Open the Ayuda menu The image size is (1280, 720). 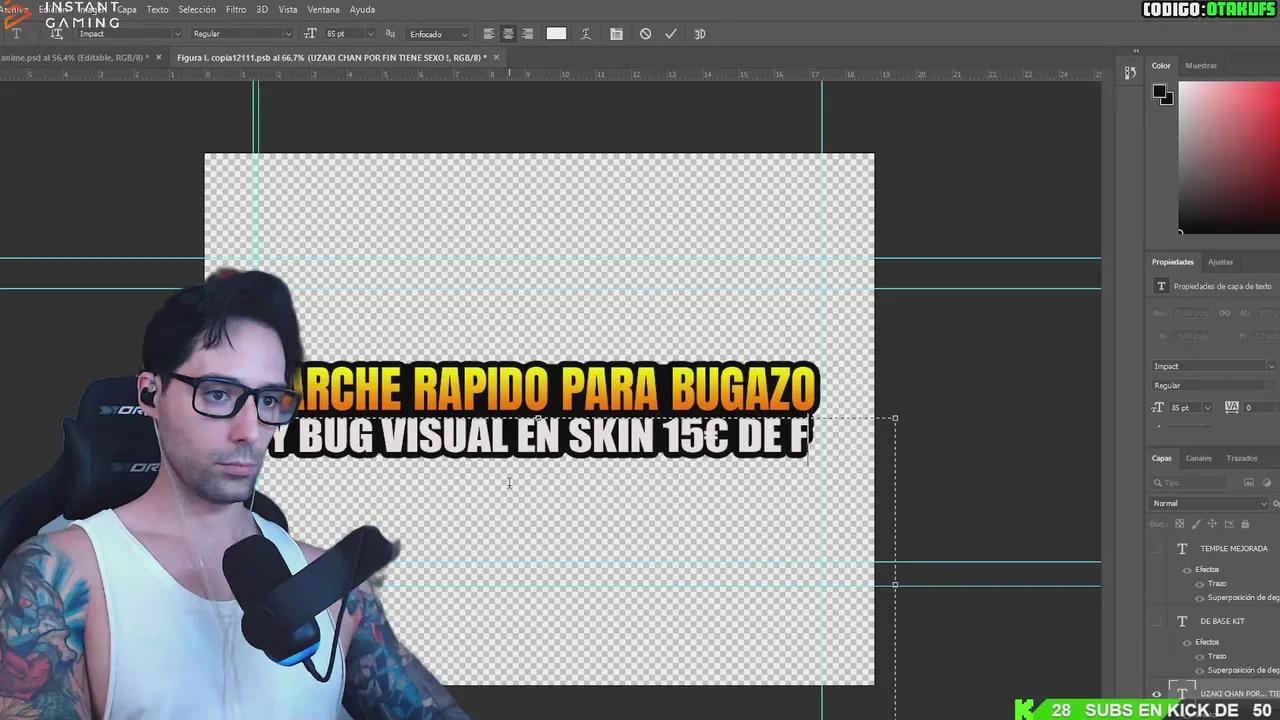(362, 9)
